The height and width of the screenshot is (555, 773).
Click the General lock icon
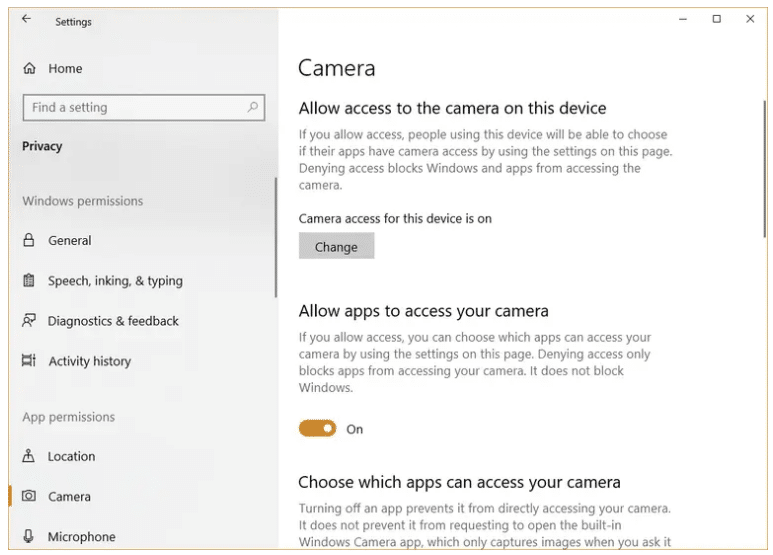click(x=29, y=240)
